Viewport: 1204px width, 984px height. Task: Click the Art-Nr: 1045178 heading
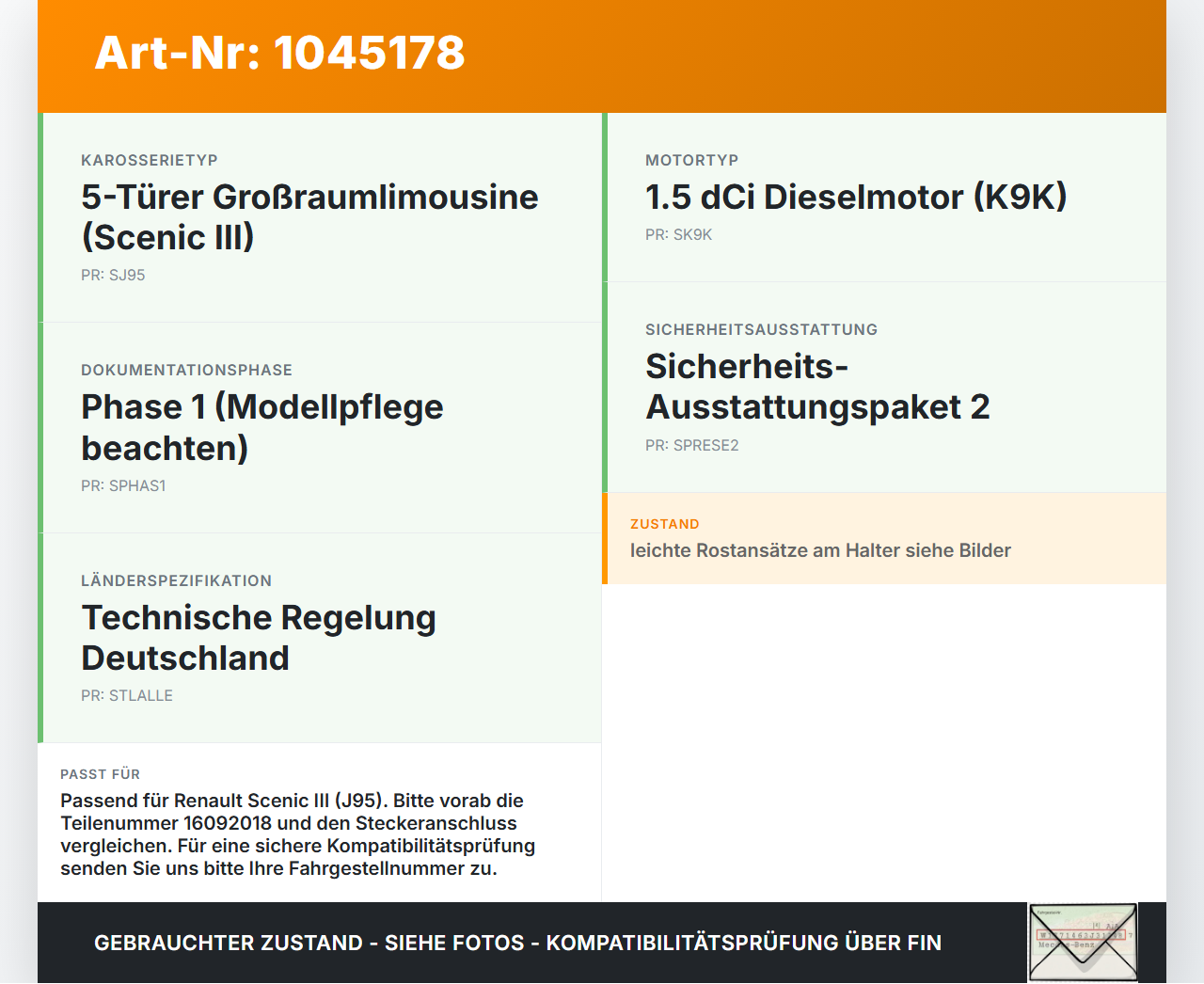(279, 53)
